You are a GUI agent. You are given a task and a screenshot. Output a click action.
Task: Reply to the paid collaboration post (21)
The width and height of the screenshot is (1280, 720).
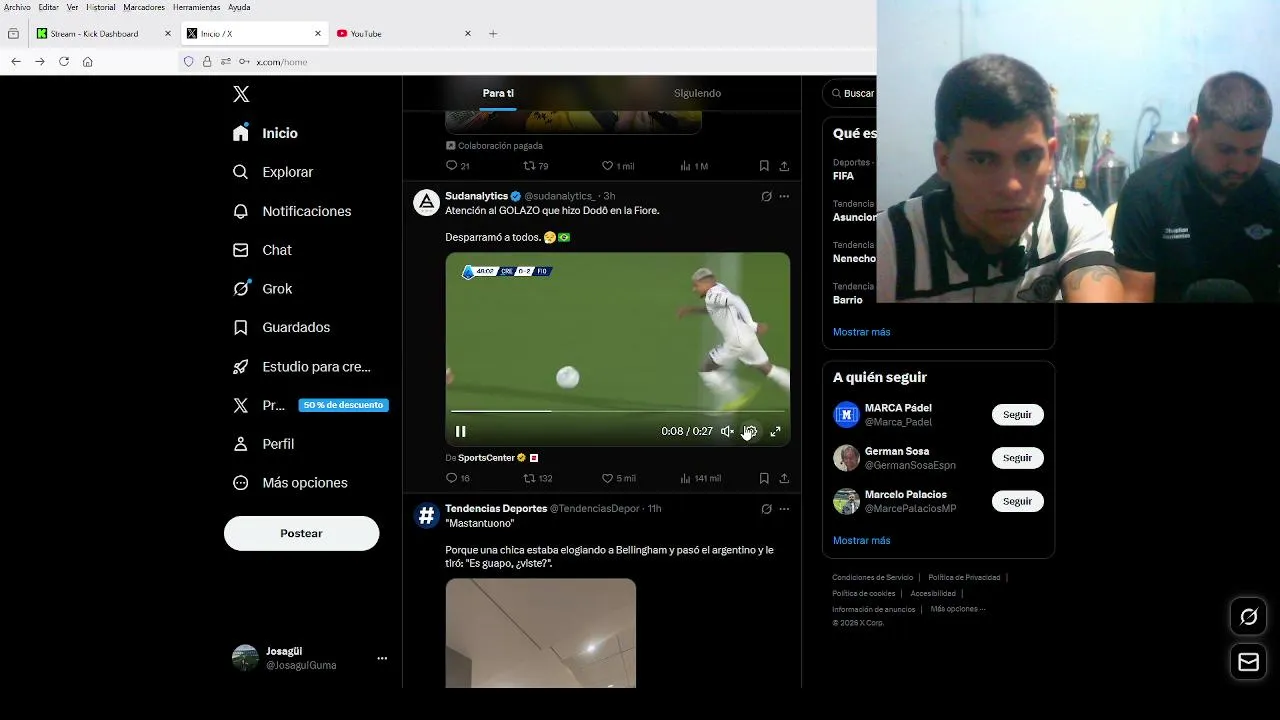tap(458, 166)
